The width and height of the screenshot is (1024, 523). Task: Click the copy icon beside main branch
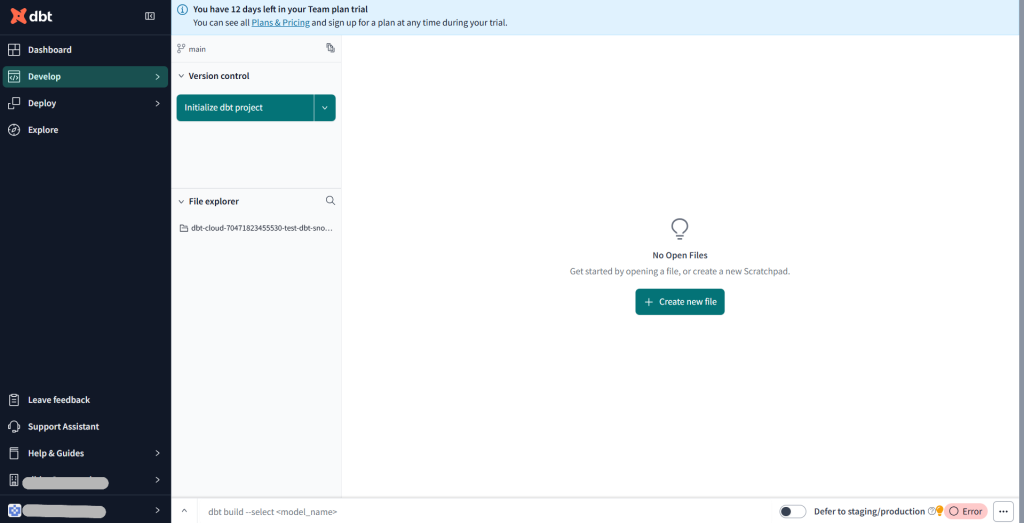pyautogui.click(x=330, y=48)
